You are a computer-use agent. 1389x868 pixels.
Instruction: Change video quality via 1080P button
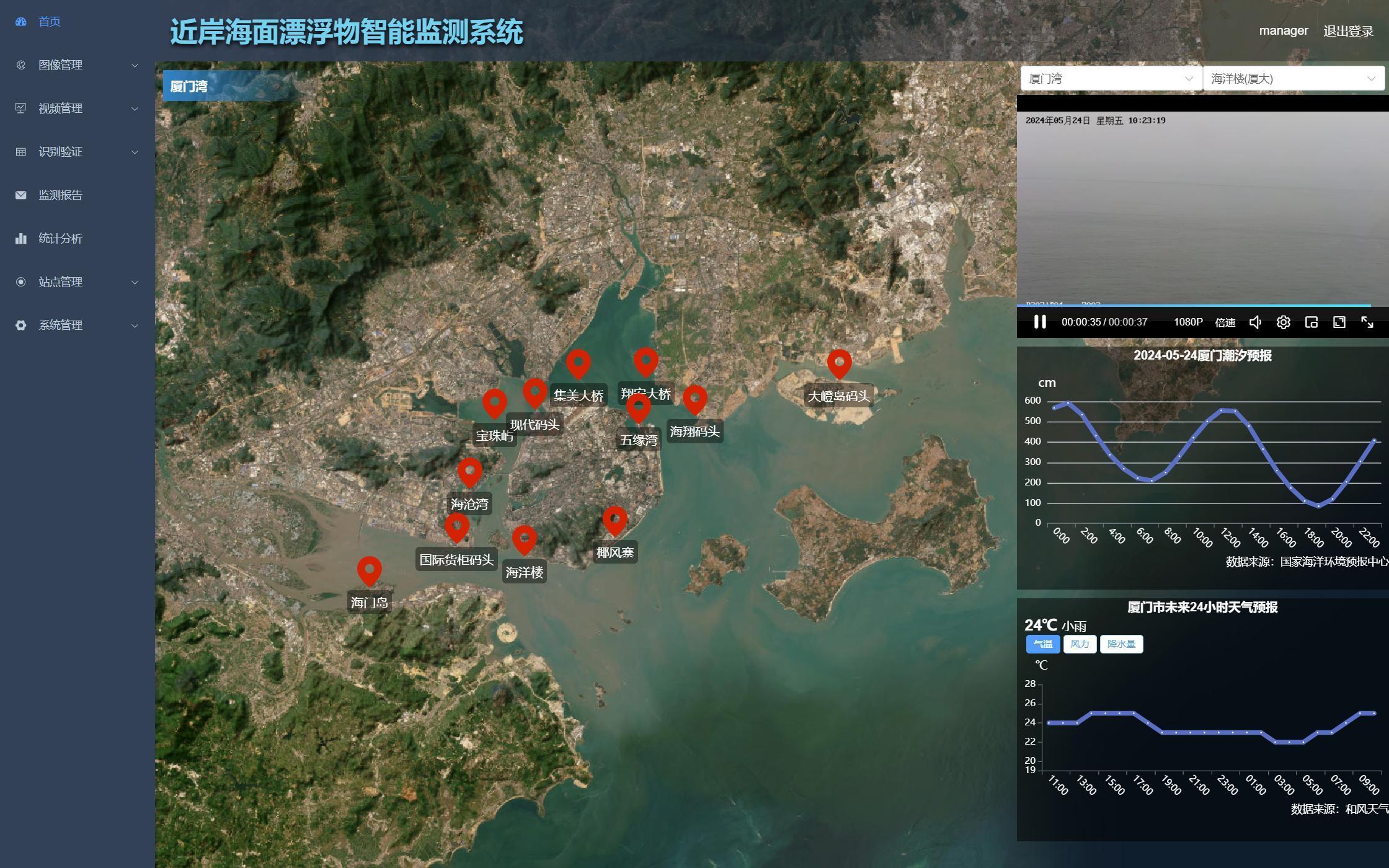tap(1187, 322)
